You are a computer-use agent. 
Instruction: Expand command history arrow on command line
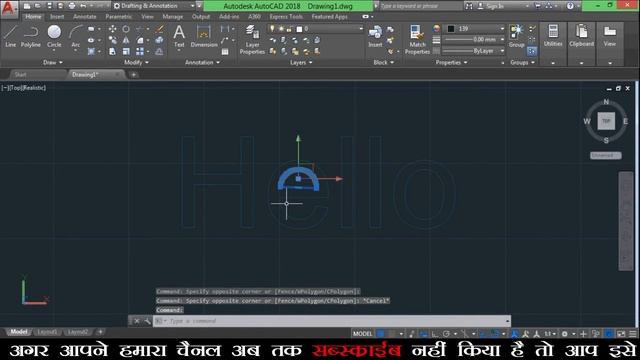[x=507, y=321]
